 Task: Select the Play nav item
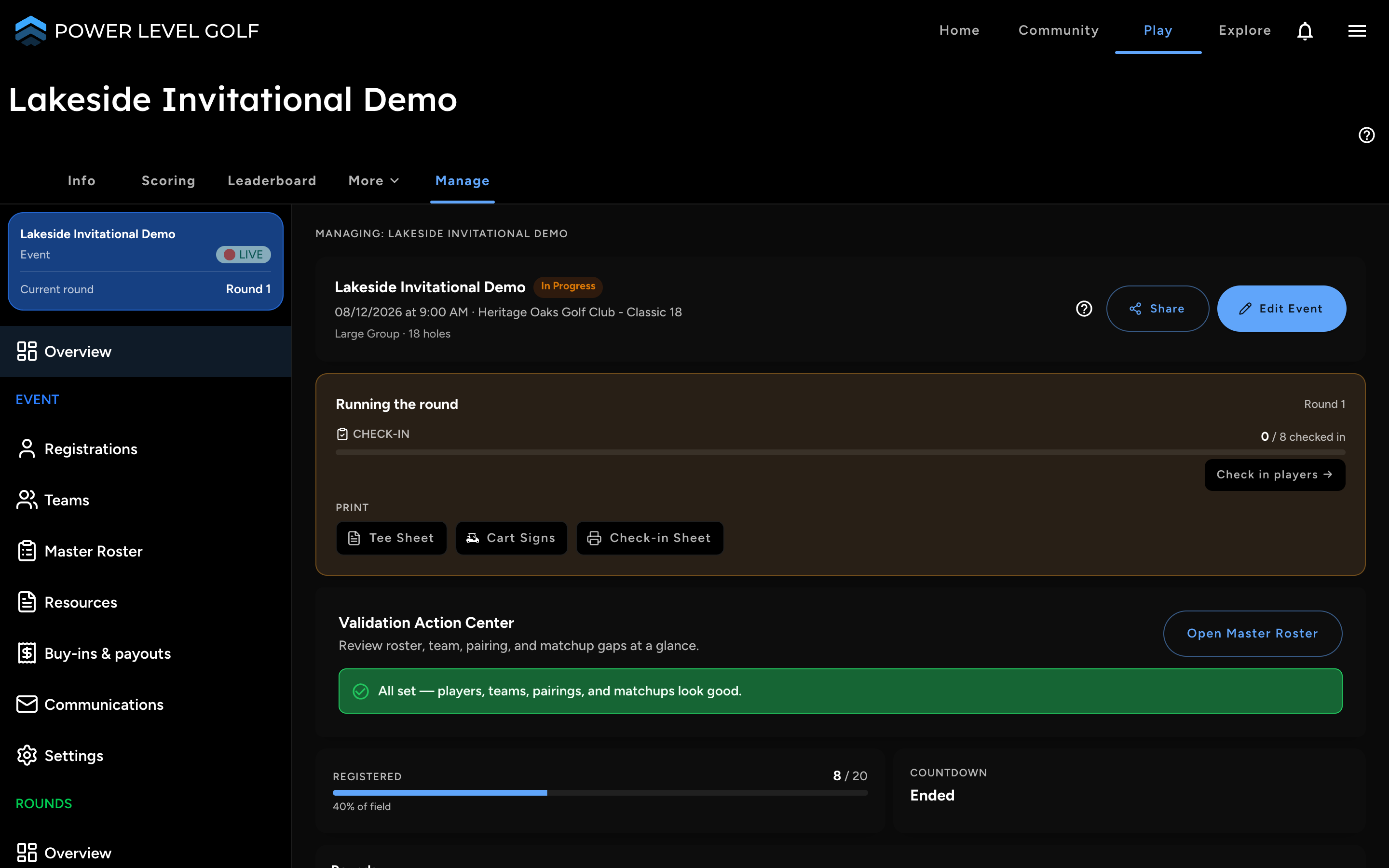tap(1157, 30)
